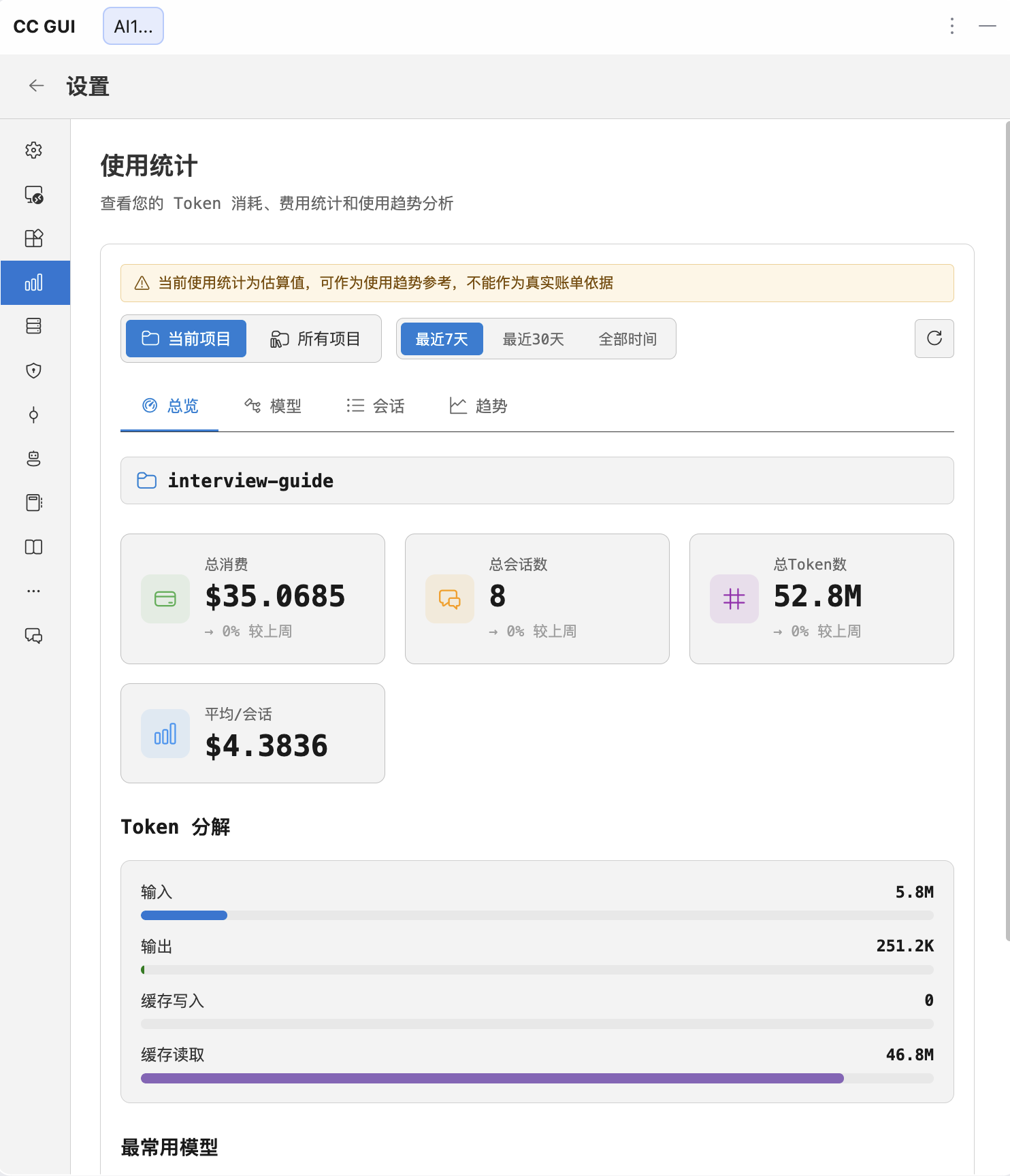The height and width of the screenshot is (1176, 1010).
Task: Open general settings gear in sidebar
Action: tap(33, 150)
